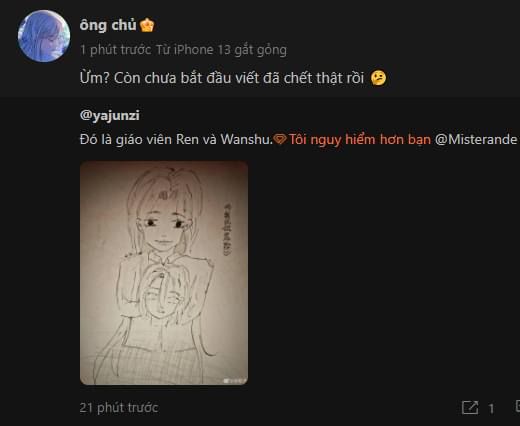Screen dimensions: 520x426
Task: Open quoted text 'Đó là giáo viên Ren và Wanshu'
Action: click(x=176, y=139)
